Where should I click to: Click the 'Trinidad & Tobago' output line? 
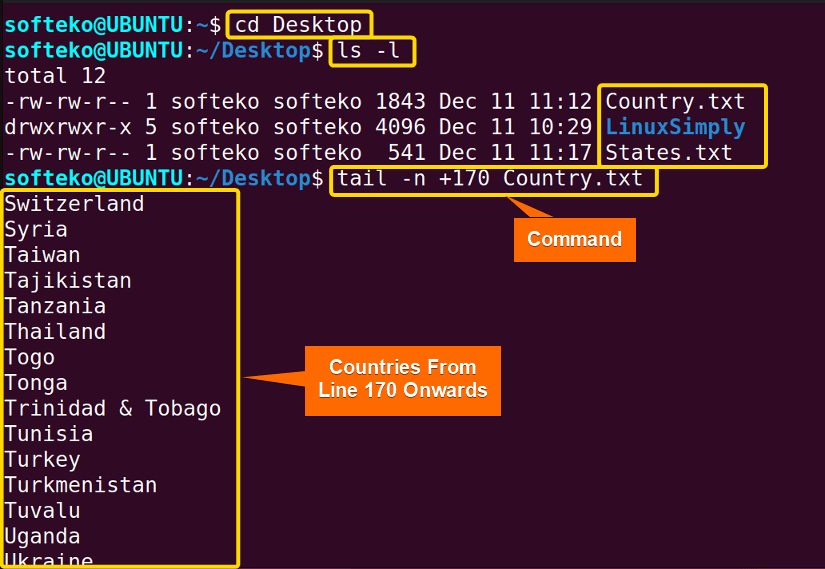click(113, 408)
